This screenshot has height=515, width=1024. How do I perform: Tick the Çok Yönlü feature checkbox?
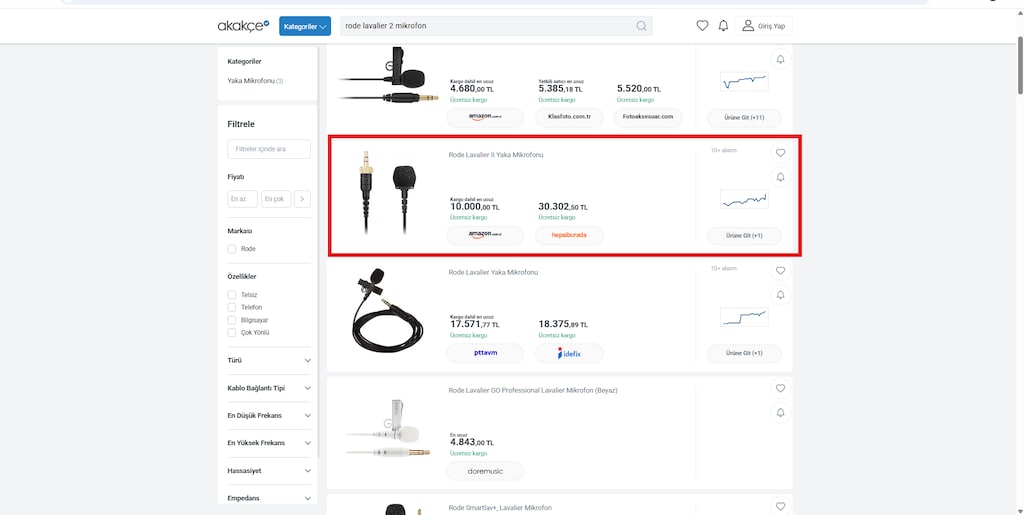point(232,333)
